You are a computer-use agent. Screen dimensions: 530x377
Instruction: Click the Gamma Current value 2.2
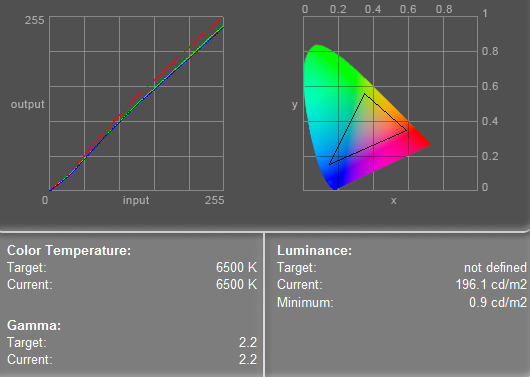point(248,359)
